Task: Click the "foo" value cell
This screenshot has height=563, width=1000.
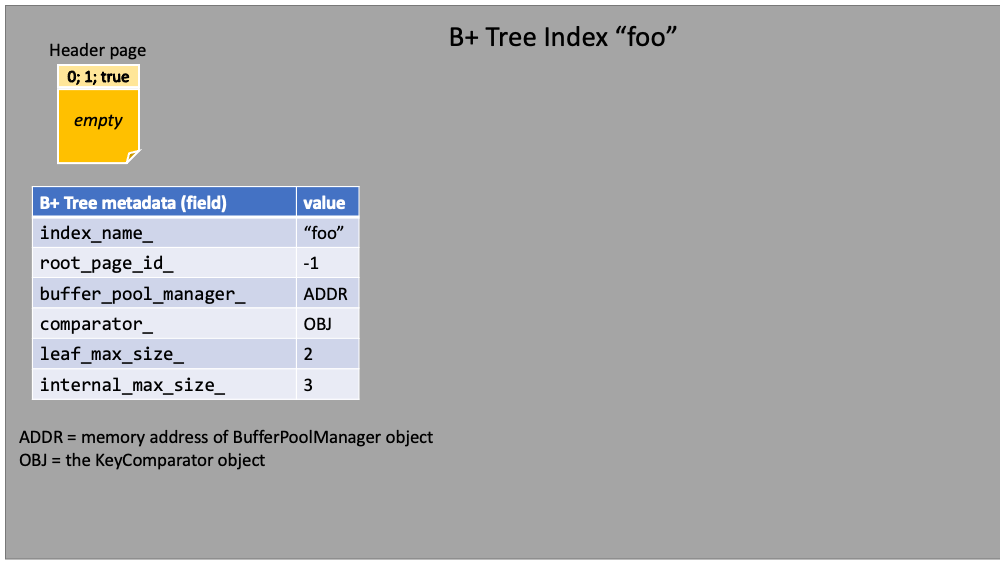Action: 327,232
